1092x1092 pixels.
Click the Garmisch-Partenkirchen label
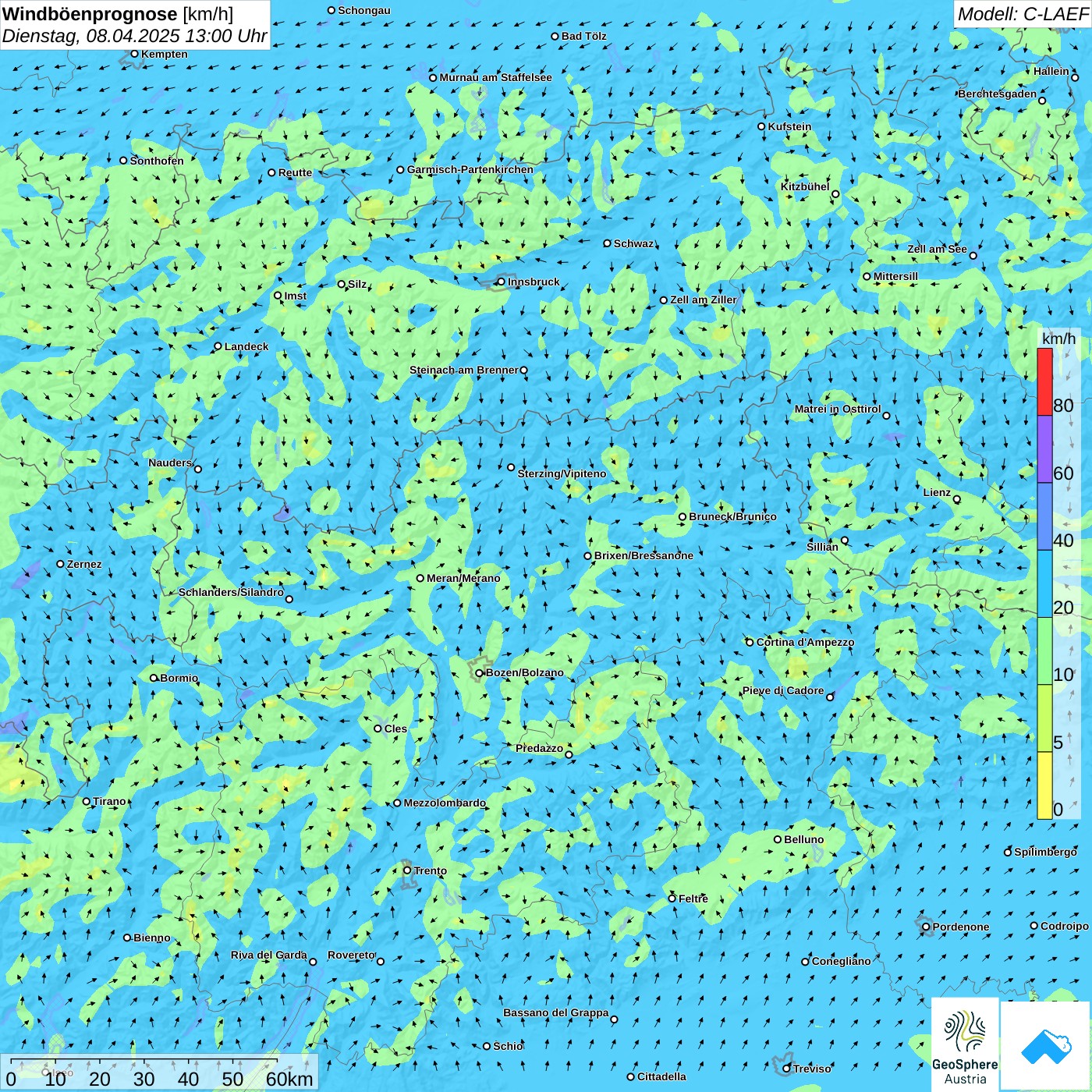click(x=470, y=169)
